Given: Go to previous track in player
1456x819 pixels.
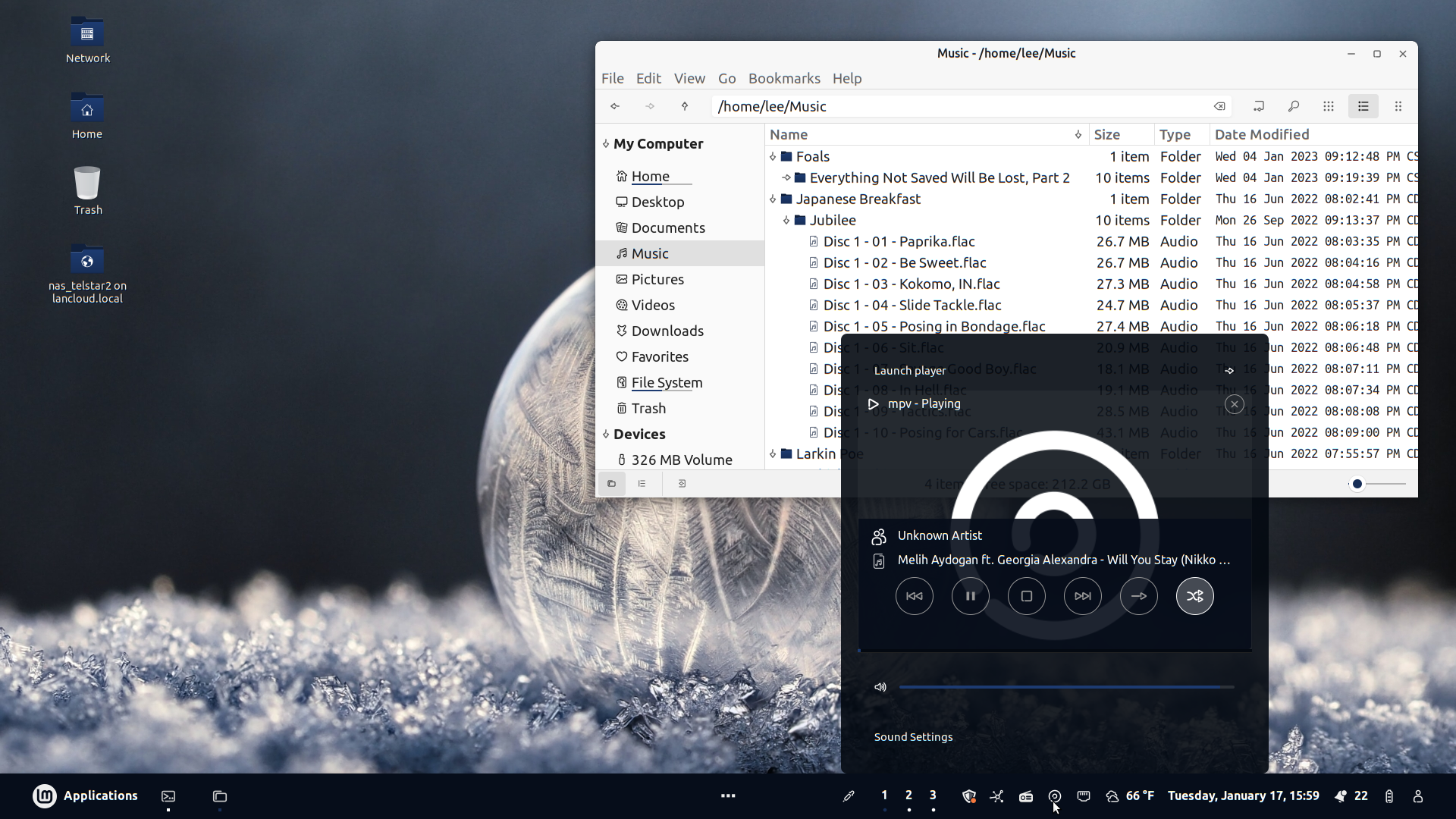Looking at the screenshot, I should 914,596.
